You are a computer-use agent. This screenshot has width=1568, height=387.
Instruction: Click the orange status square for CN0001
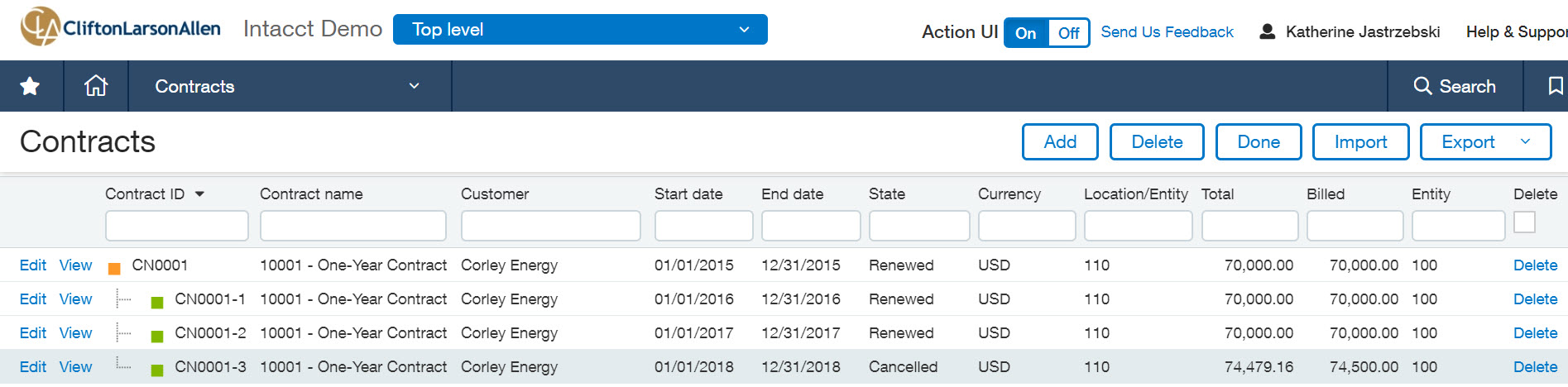(x=115, y=268)
